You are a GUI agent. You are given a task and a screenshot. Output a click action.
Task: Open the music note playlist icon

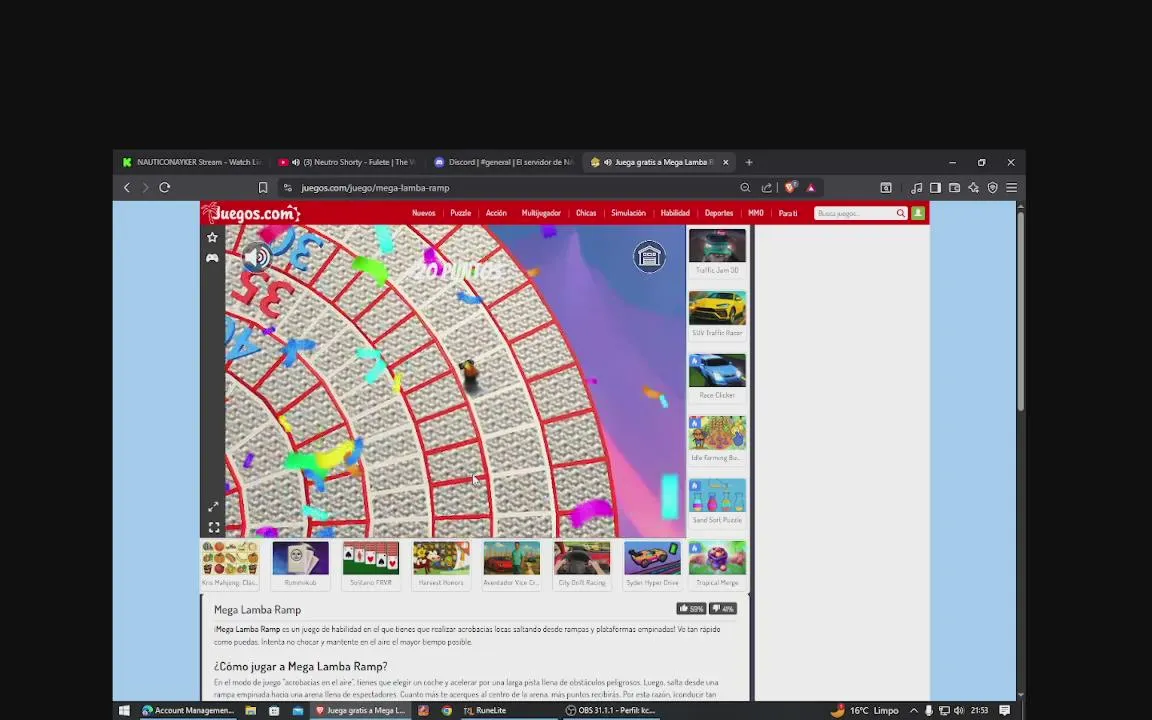916,188
